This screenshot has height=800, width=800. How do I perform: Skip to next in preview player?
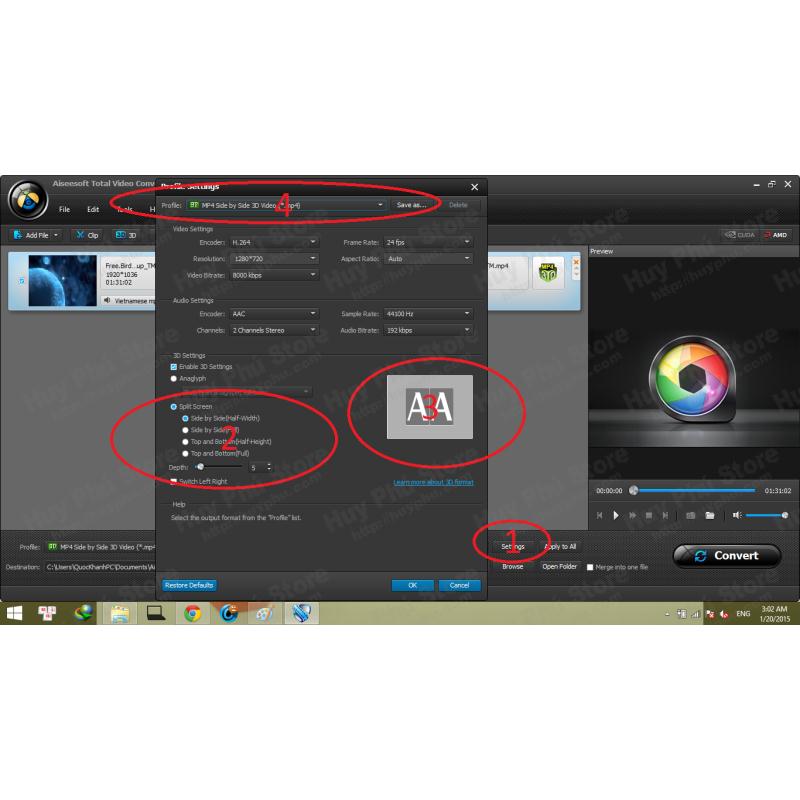[x=665, y=515]
